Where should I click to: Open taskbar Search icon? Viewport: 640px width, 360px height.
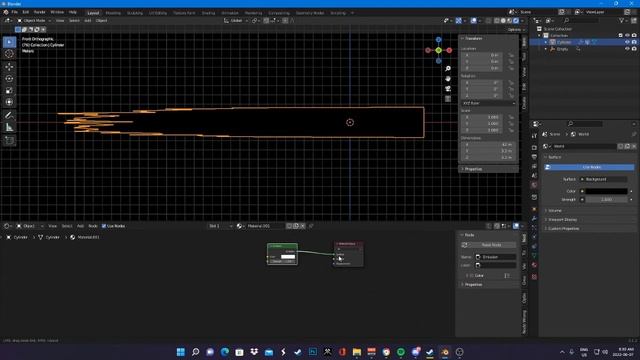pos(195,352)
